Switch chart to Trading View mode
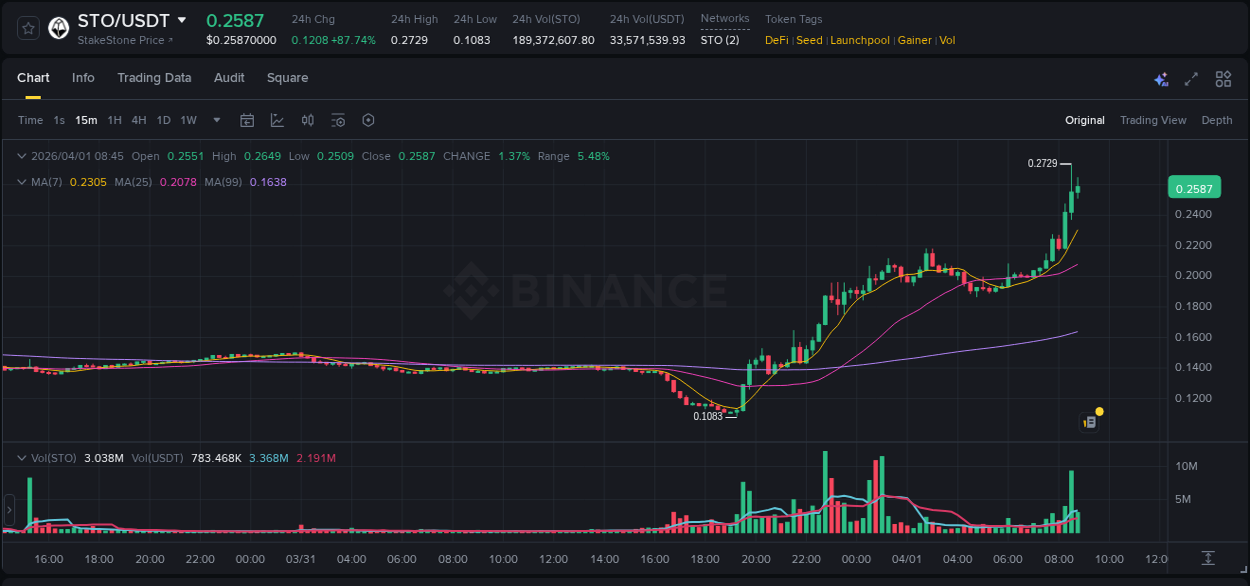 1152,120
